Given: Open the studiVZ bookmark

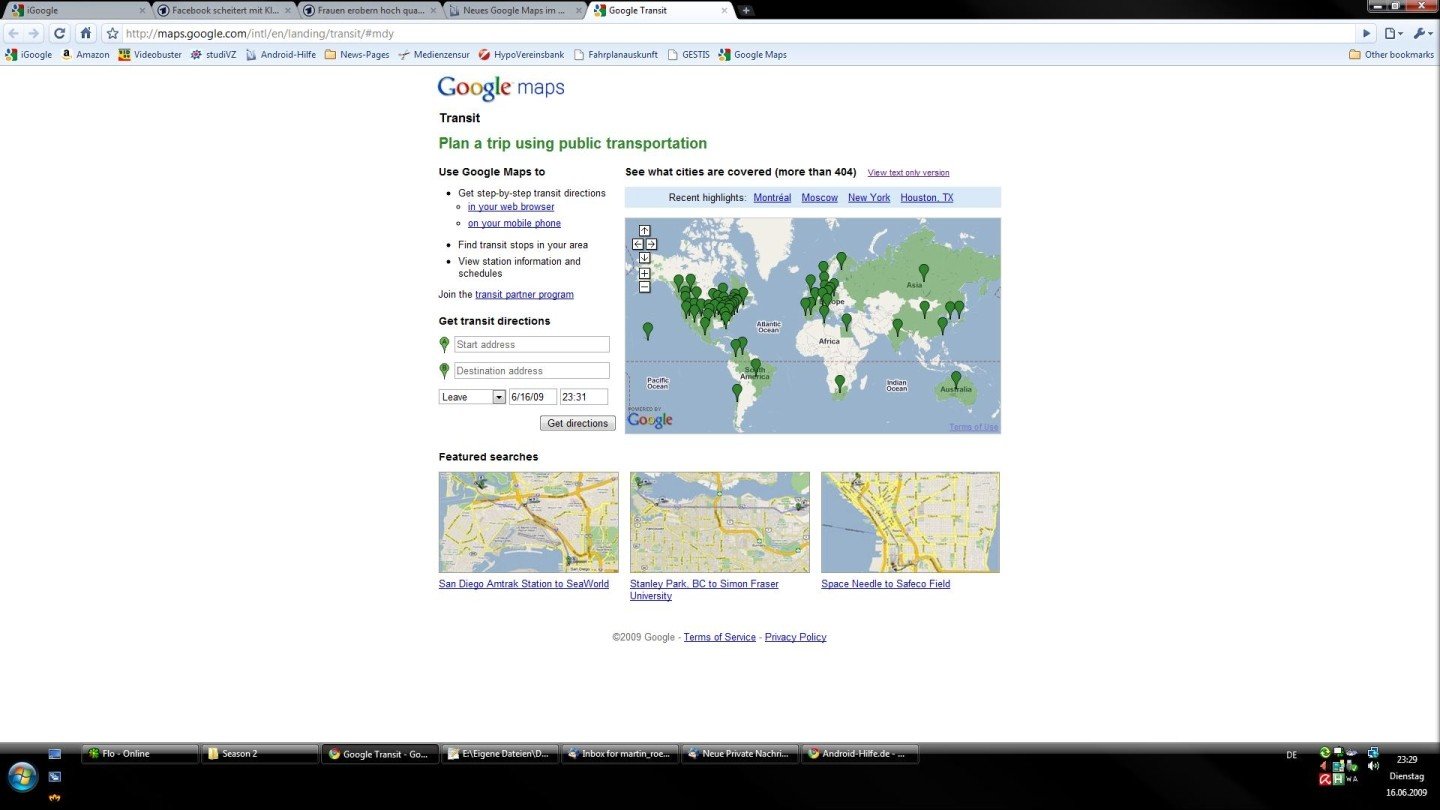Looking at the screenshot, I should (213, 55).
